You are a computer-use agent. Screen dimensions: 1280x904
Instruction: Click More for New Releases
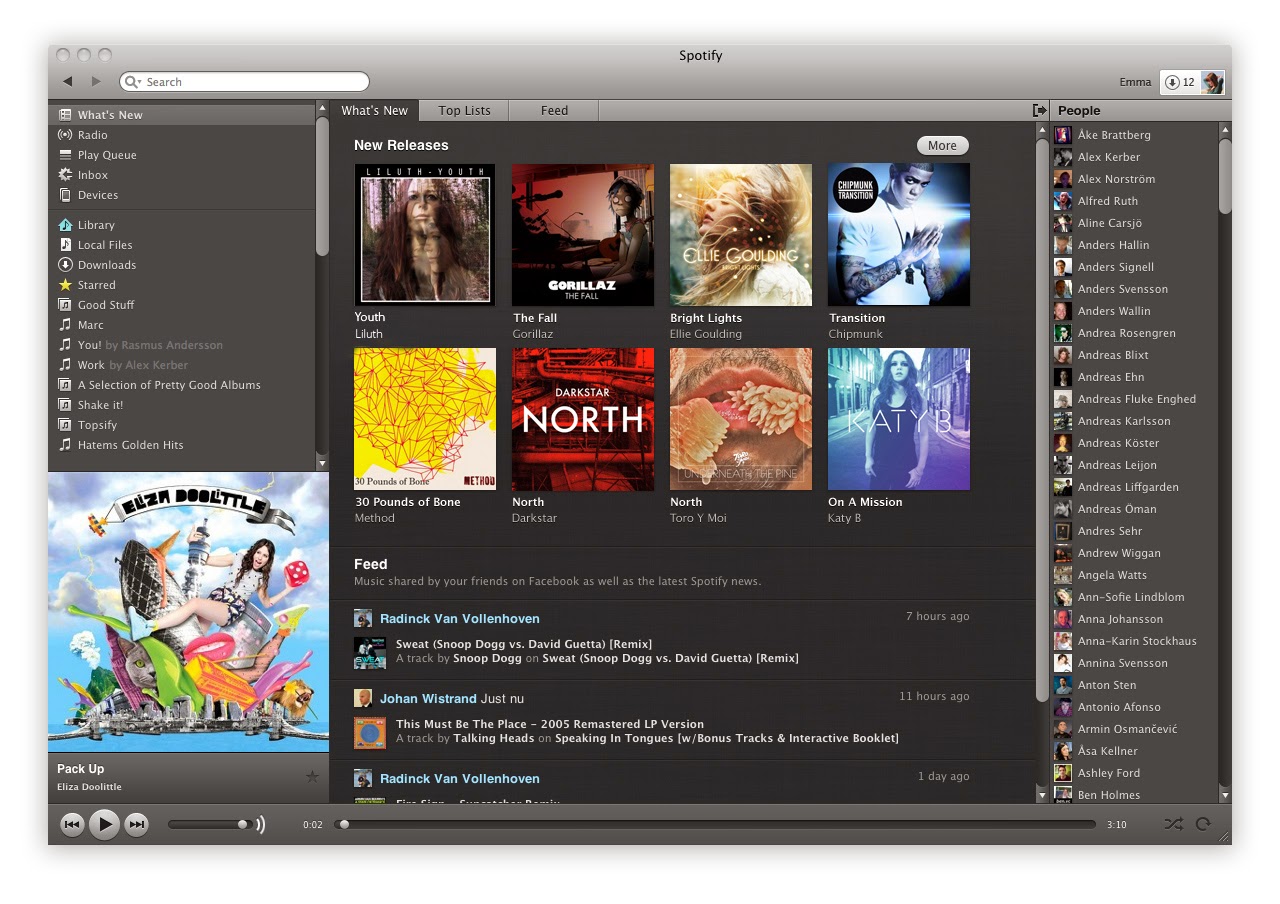pyautogui.click(x=942, y=145)
